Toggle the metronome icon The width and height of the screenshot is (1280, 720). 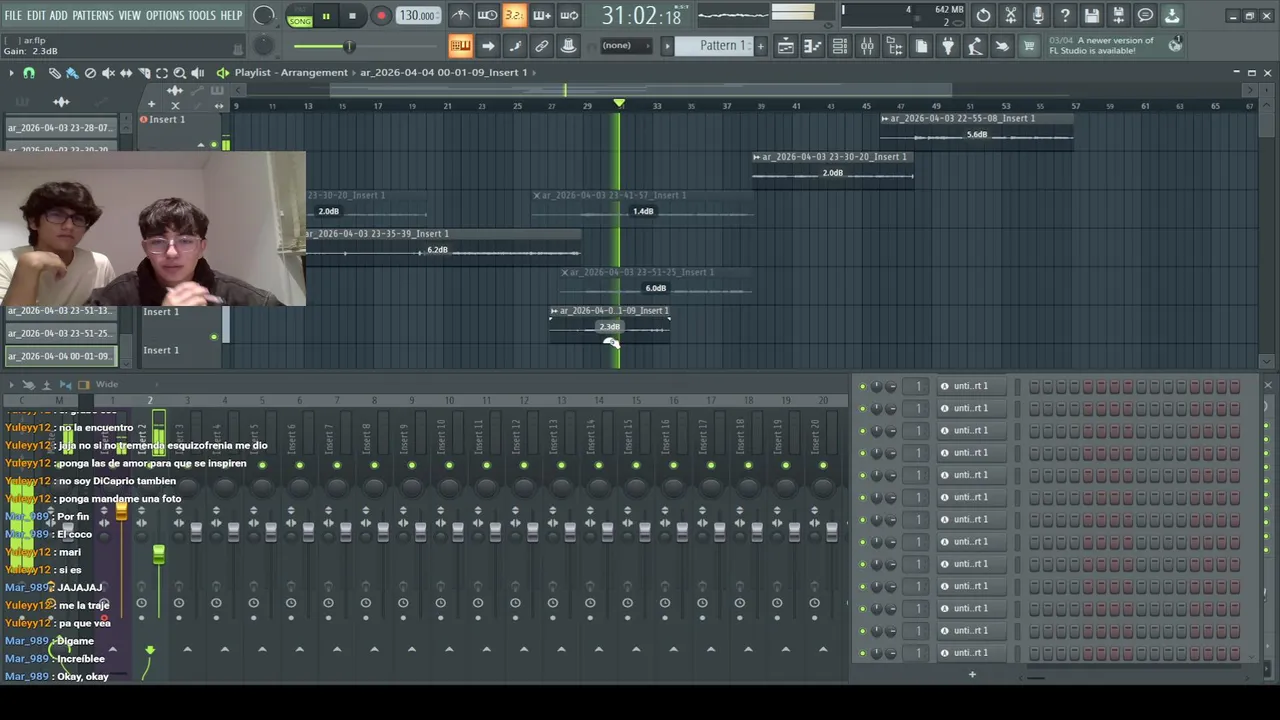click(x=460, y=15)
